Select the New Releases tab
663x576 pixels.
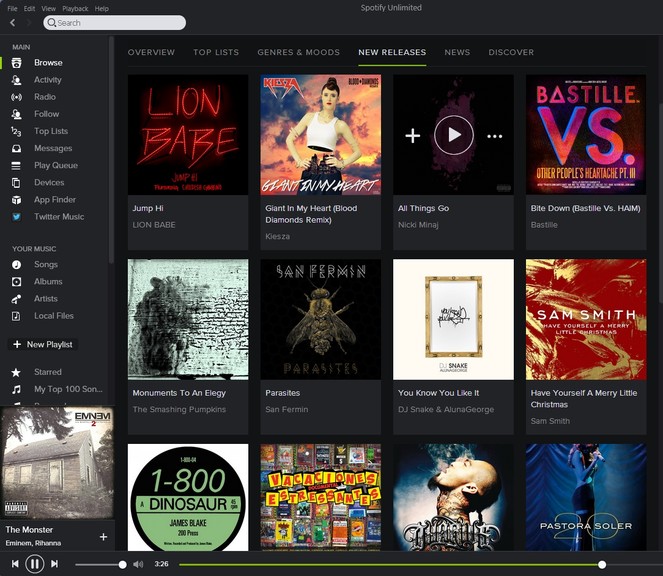pyautogui.click(x=392, y=52)
